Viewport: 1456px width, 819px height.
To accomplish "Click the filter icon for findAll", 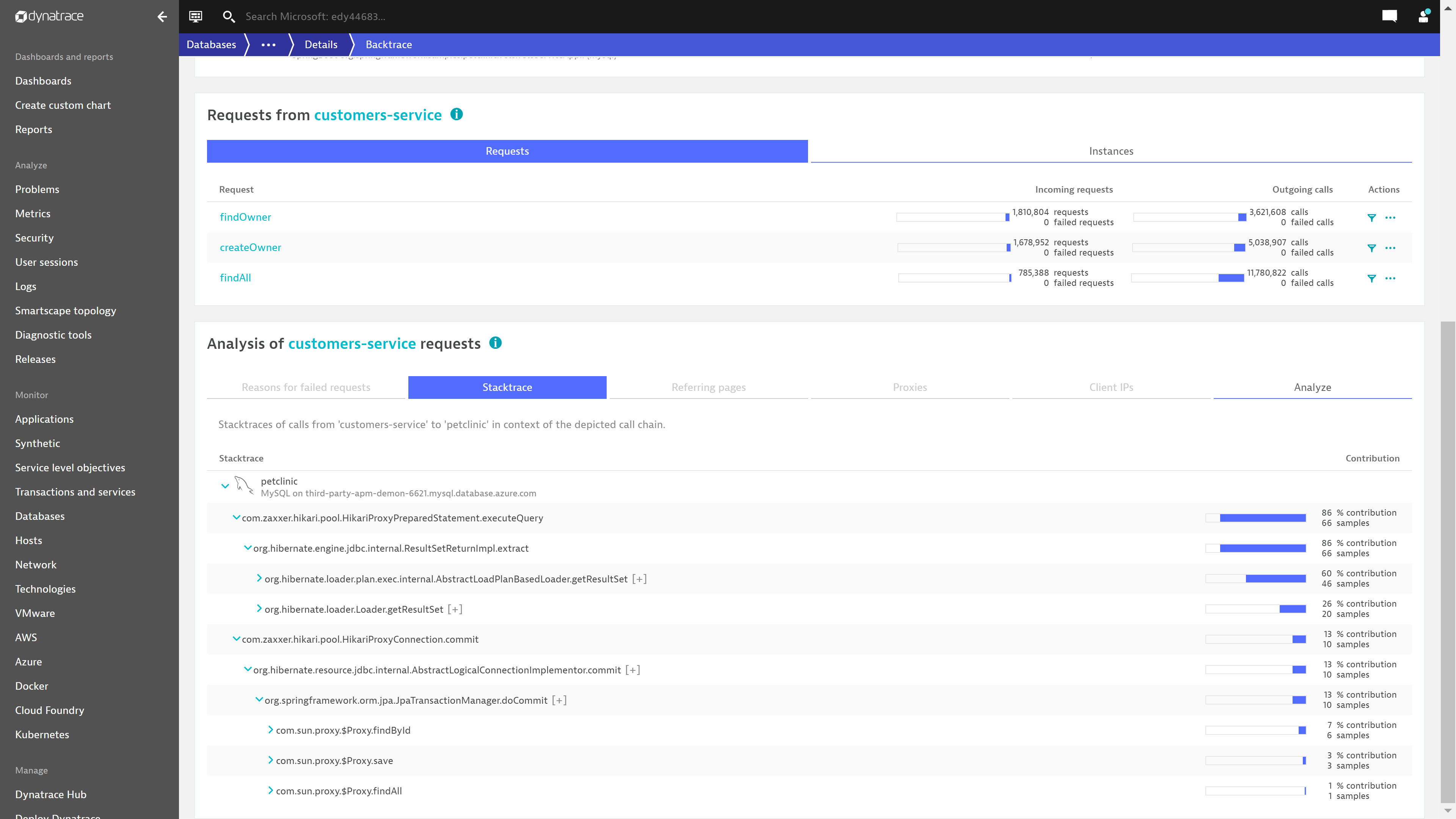I will 1371,278.
